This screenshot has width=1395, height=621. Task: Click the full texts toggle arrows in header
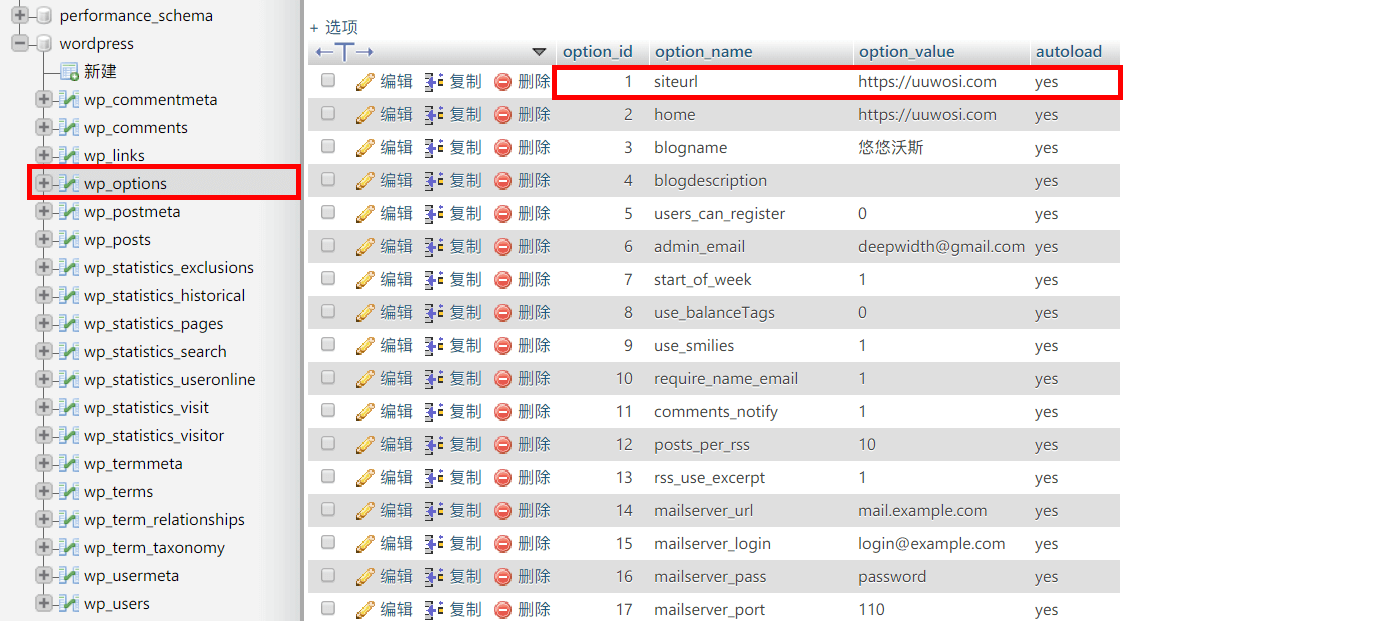[x=344, y=52]
